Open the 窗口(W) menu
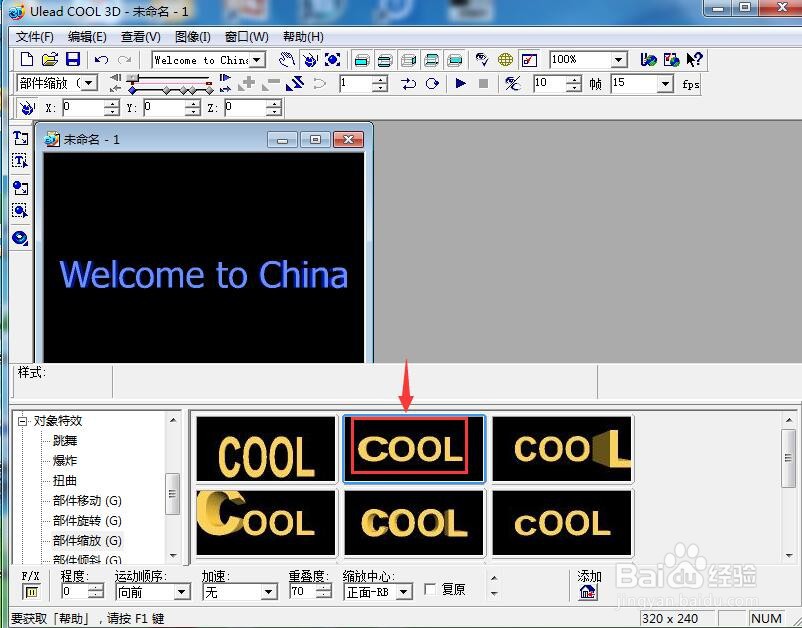802x628 pixels. [247, 37]
